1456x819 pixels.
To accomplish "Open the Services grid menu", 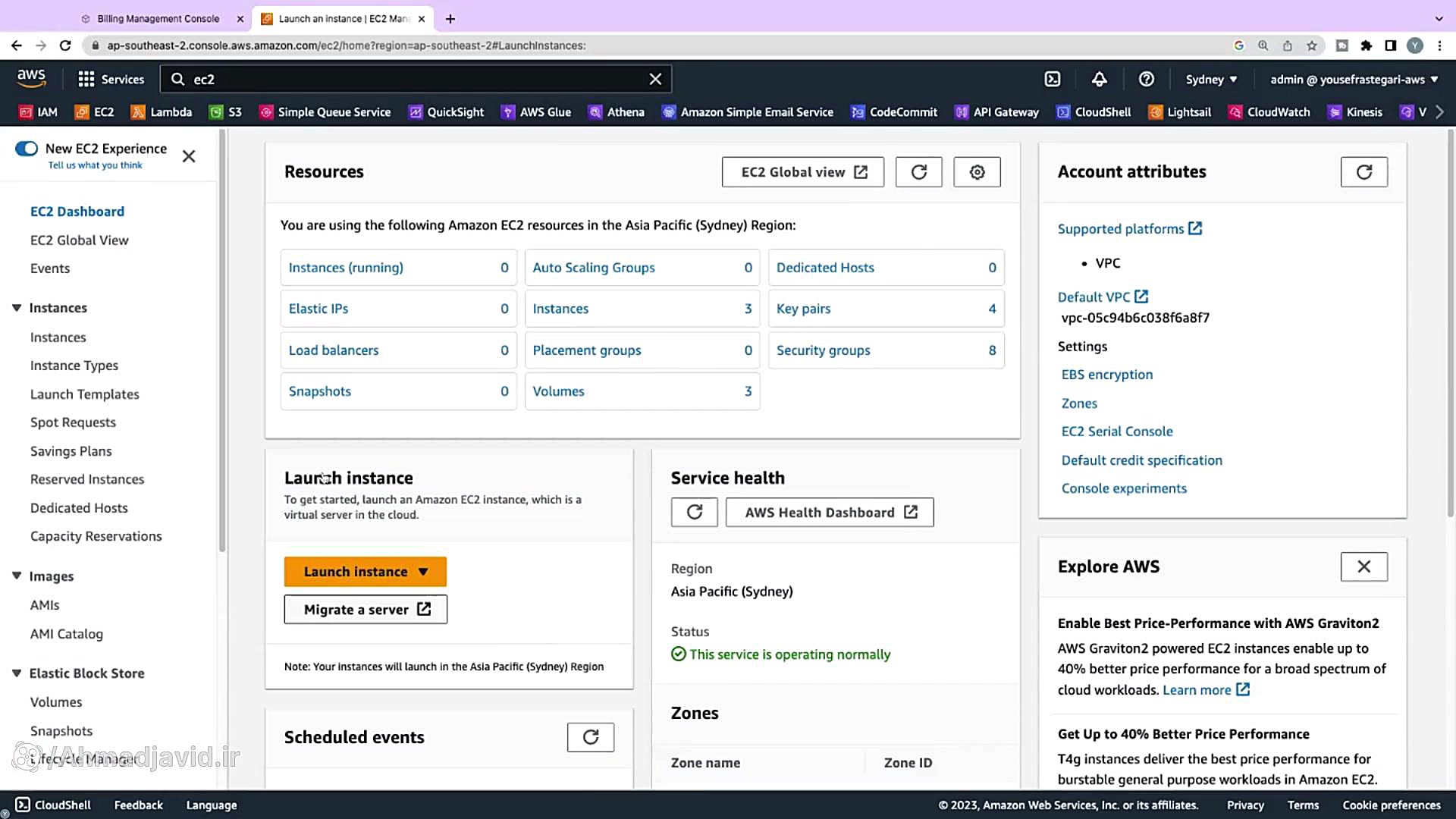I will pos(111,79).
